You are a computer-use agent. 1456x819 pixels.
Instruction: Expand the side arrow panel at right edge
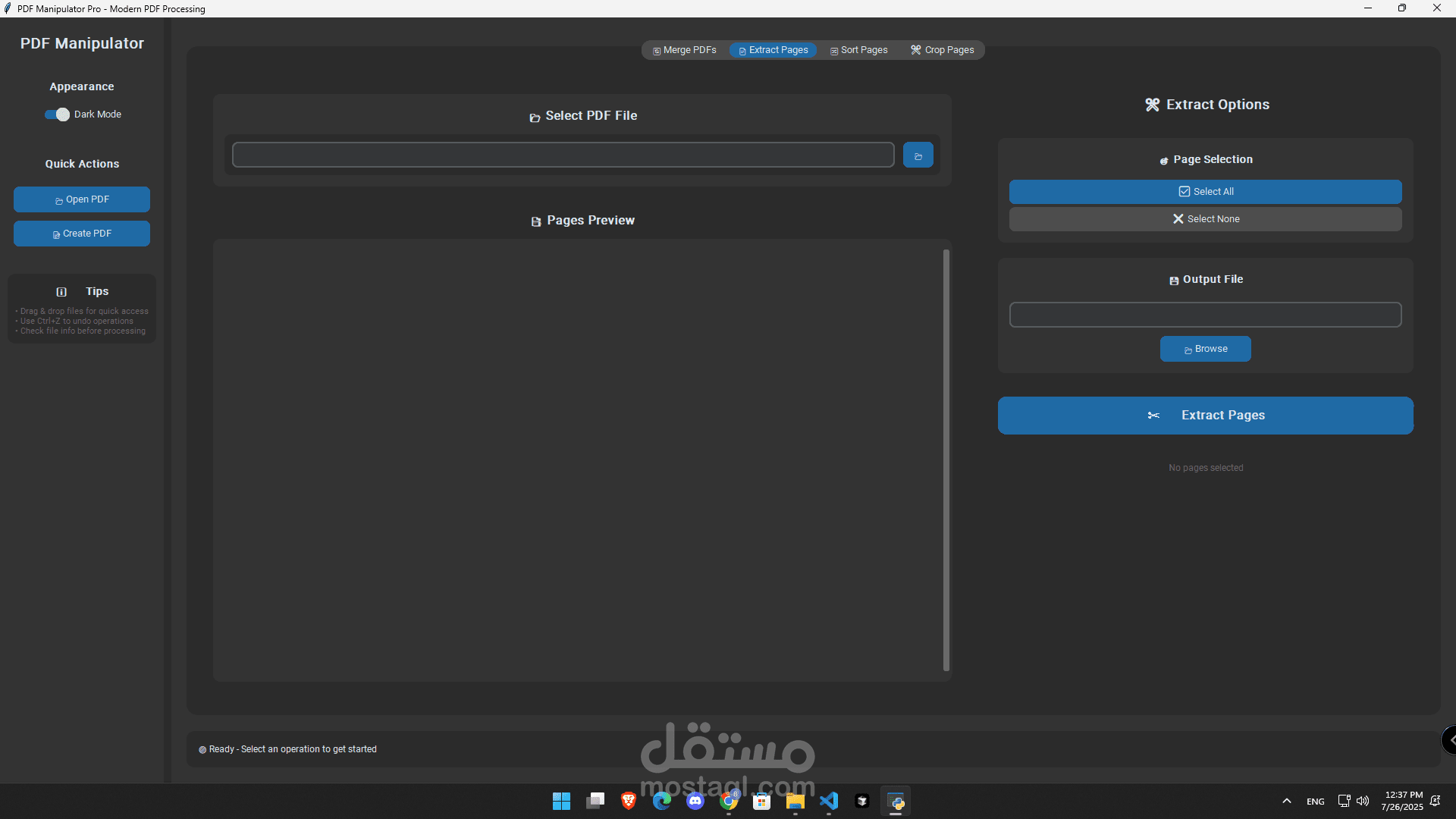(1449, 740)
